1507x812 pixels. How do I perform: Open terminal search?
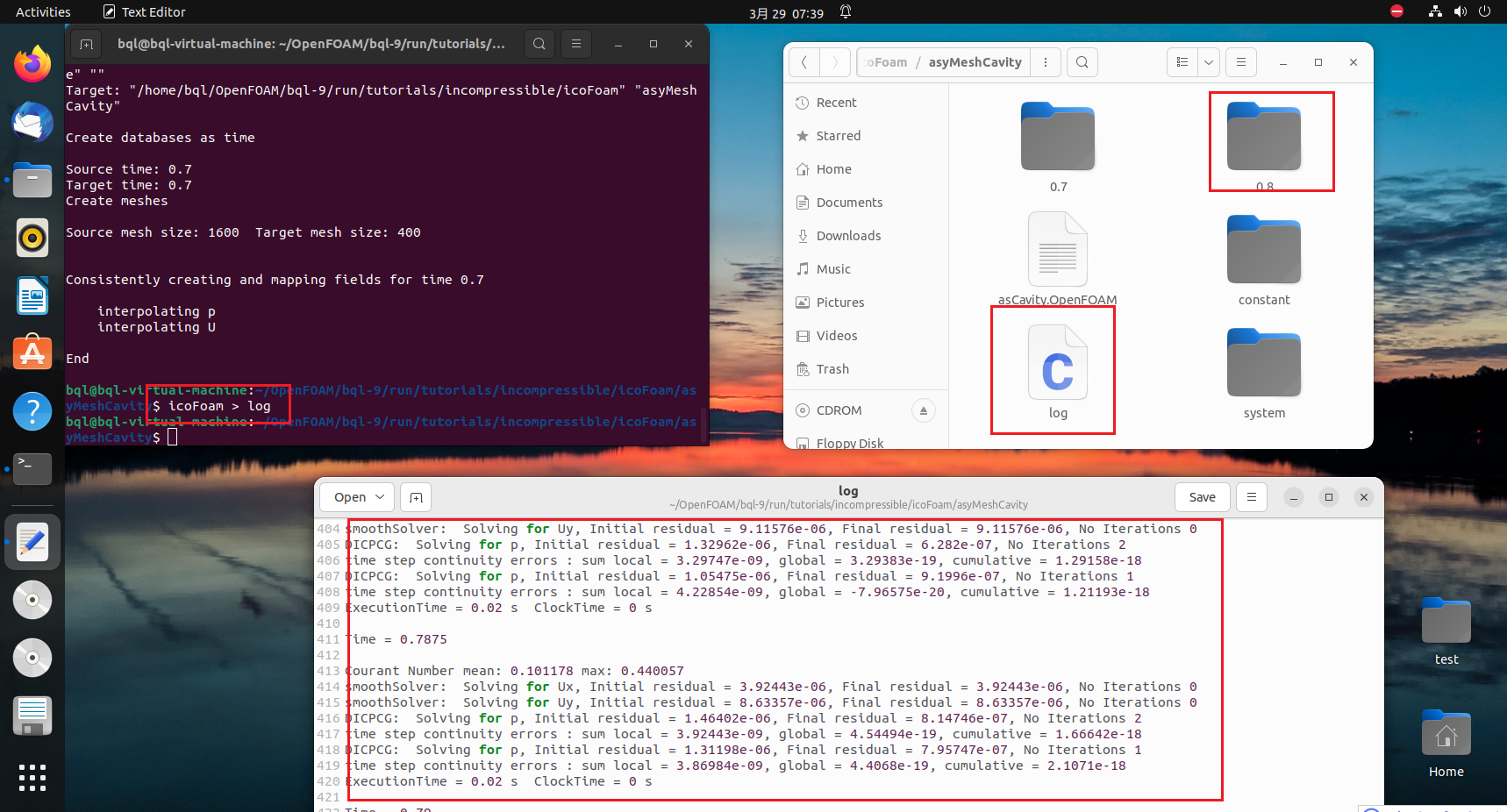539,44
